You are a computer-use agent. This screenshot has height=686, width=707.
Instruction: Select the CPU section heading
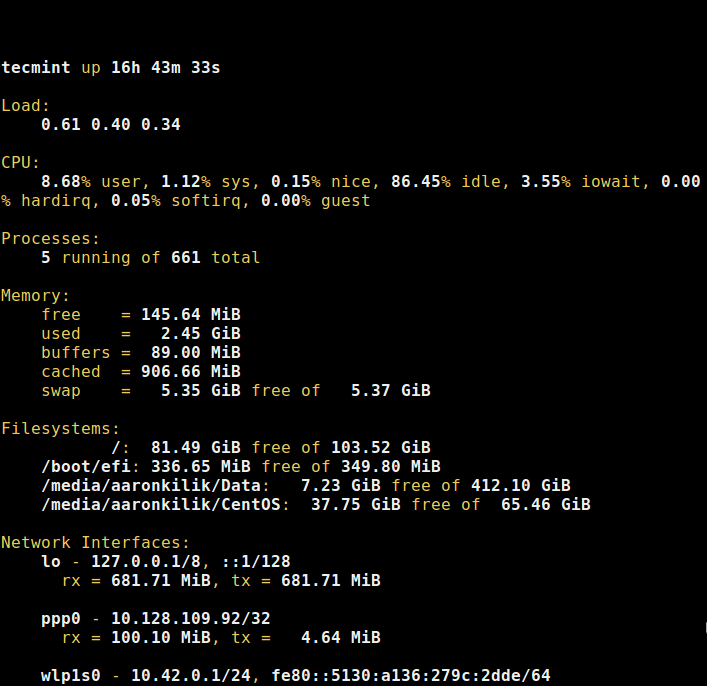(21, 163)
